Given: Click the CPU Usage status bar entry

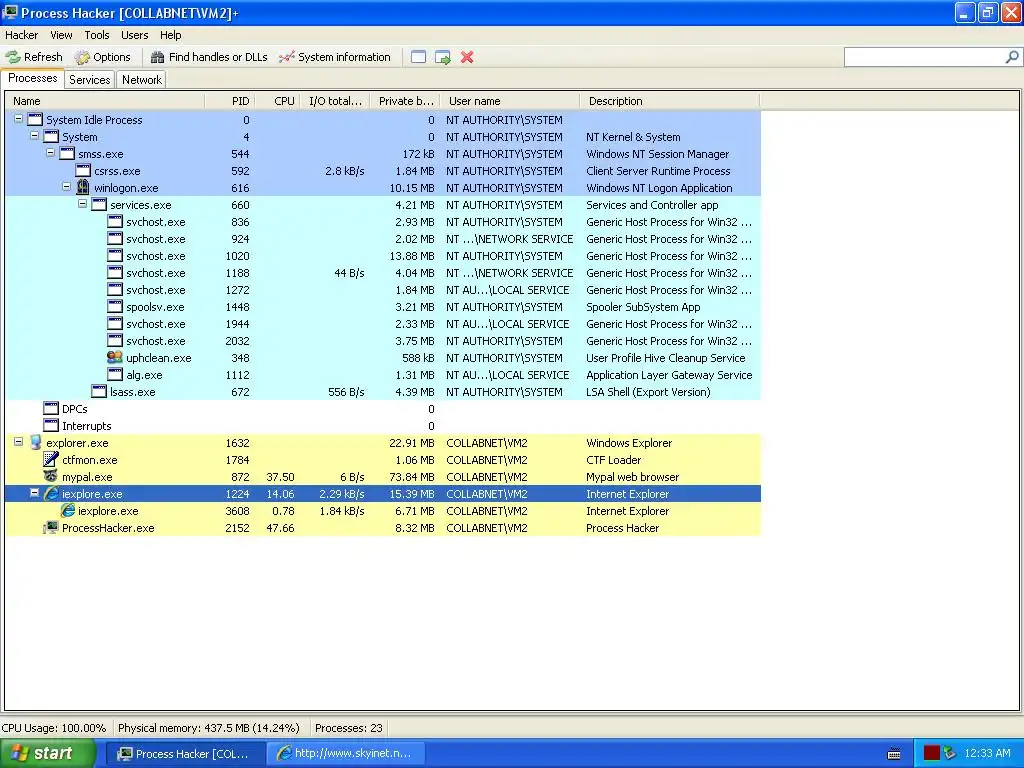Looking at the screenshot, I should point(54,728).
